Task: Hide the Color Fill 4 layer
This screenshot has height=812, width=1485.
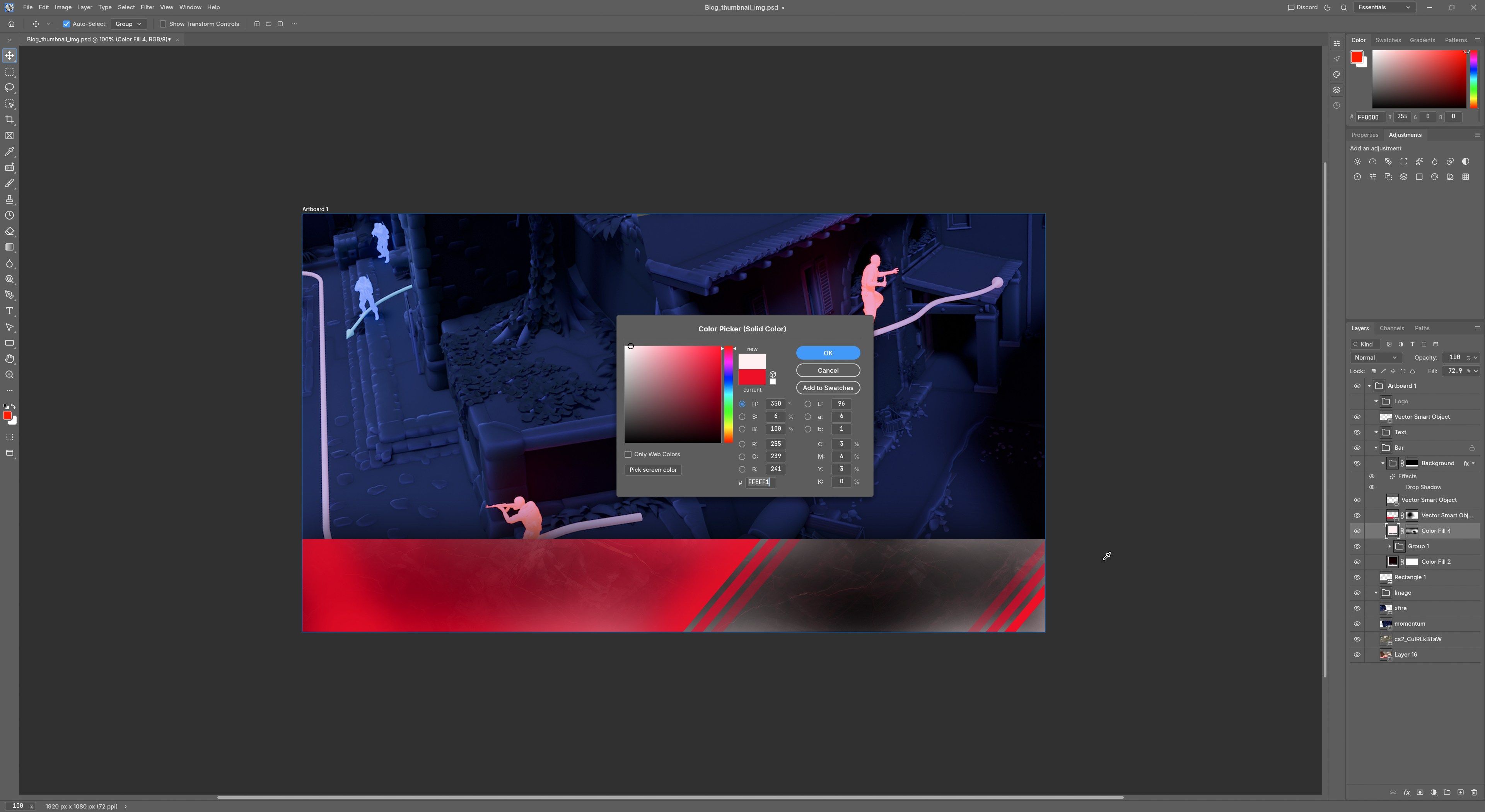Action: click(1357, 531)
